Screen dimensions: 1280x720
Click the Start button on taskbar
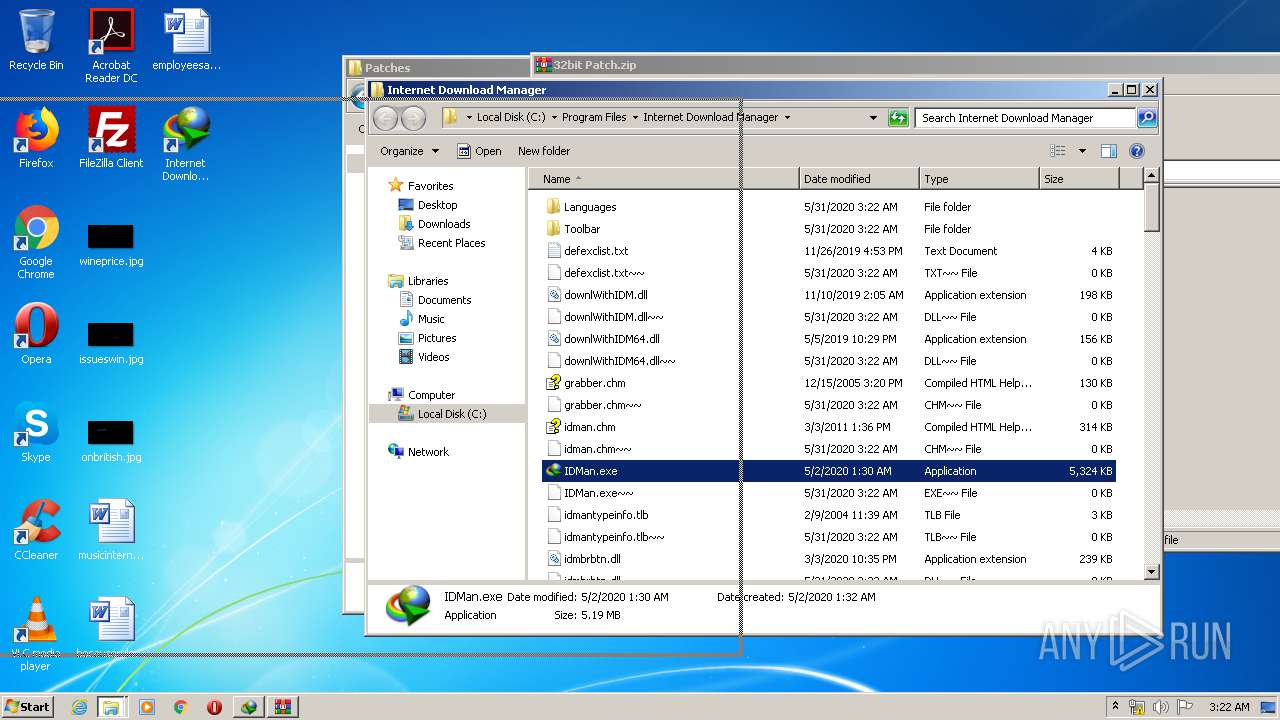pos(28,707)
